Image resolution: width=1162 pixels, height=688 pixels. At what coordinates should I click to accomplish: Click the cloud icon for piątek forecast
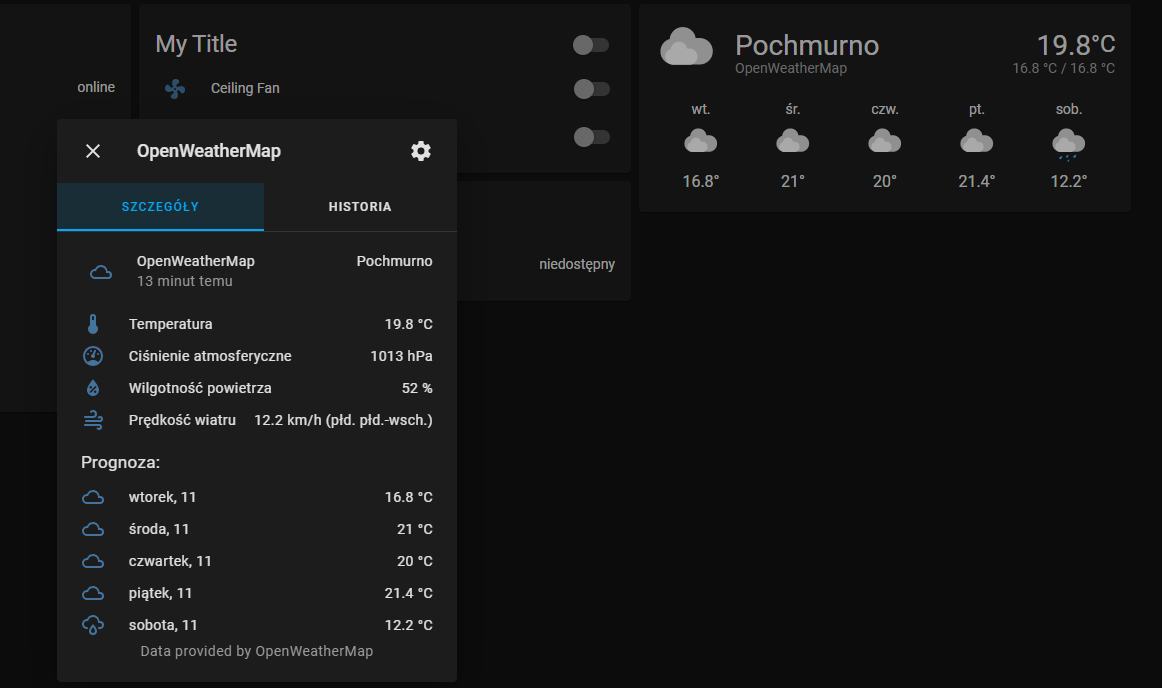pos(93,593)
